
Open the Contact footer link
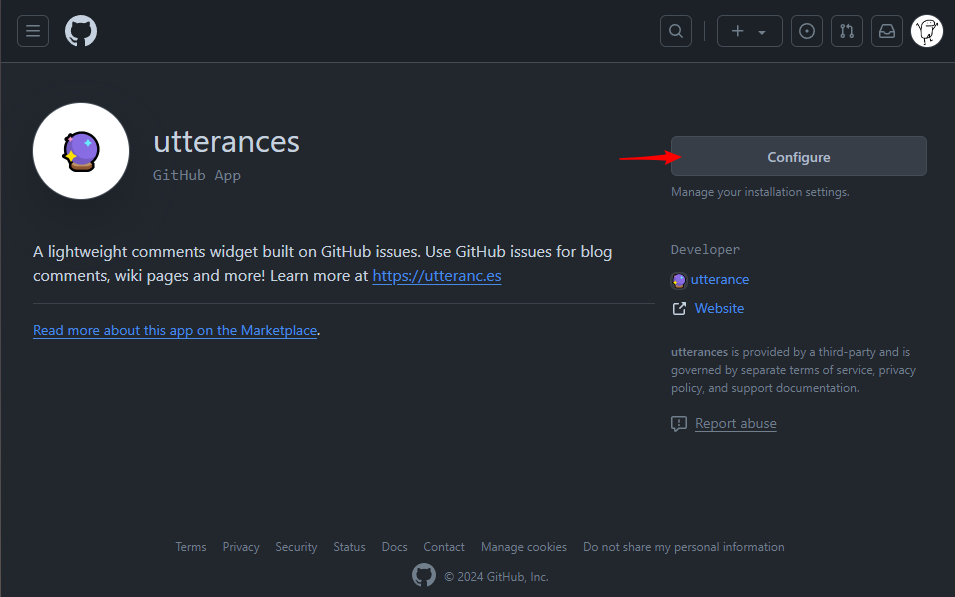point(443,547)
